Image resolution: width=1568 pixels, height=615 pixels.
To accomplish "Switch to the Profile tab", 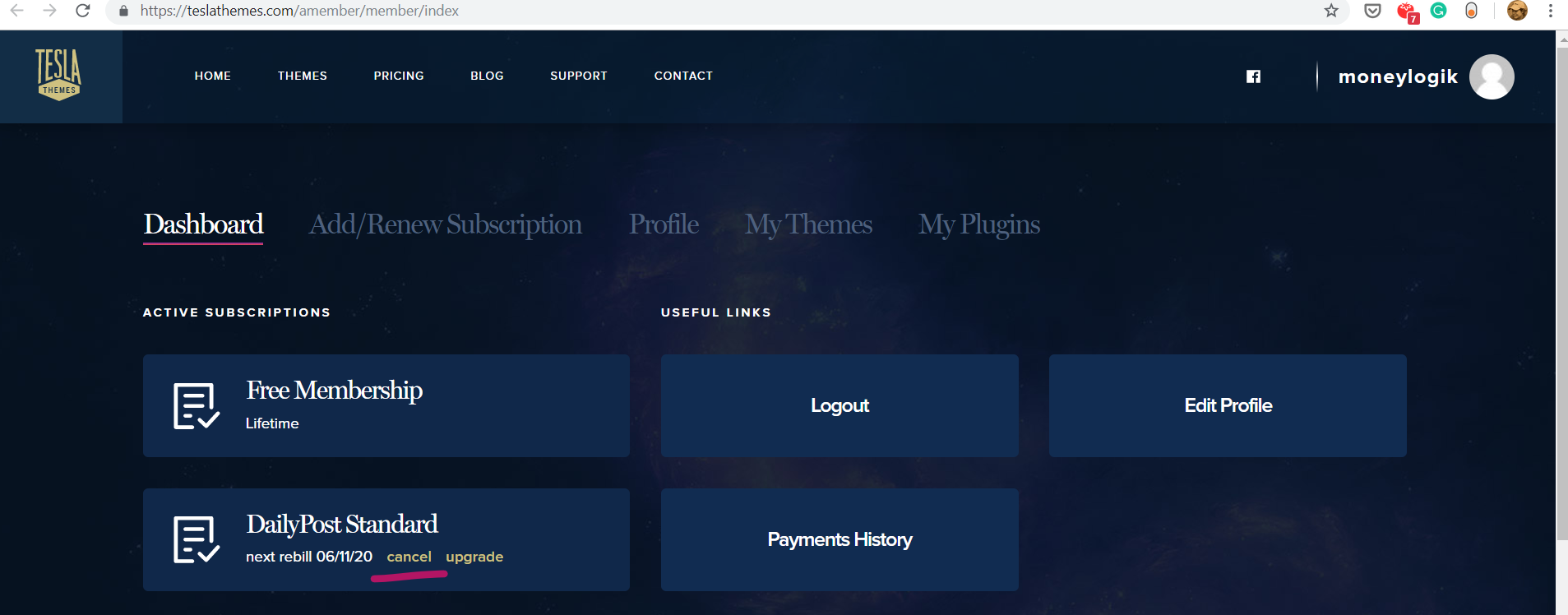I will click(664, 224).
